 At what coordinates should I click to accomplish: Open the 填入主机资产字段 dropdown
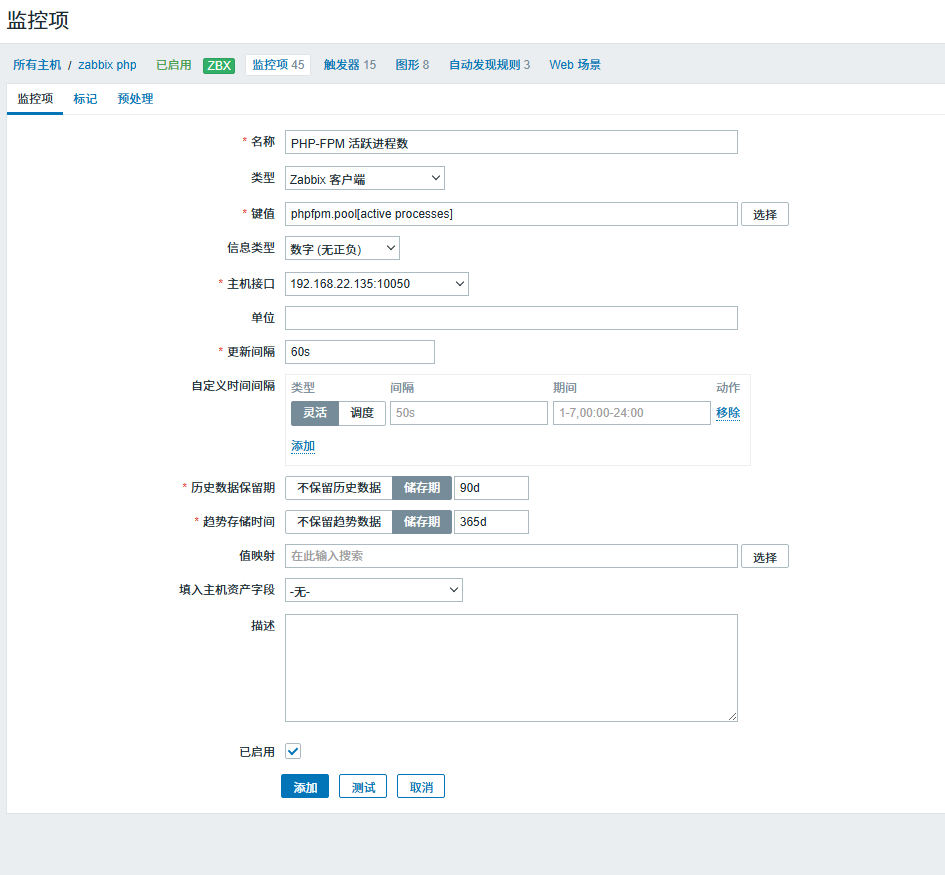[x=374, y=590]
